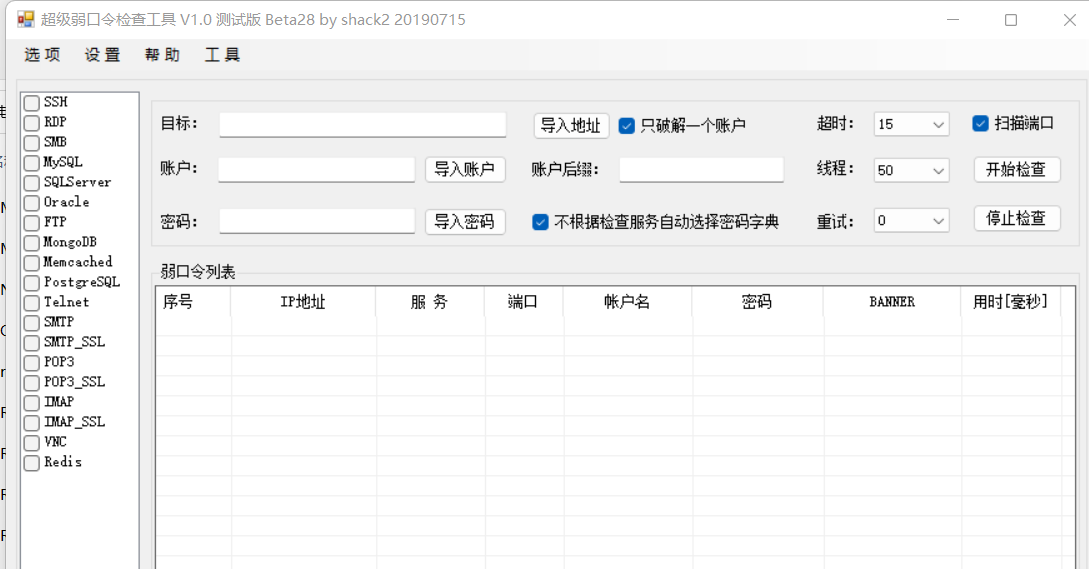Toggle 不根据检查服务自动选择密码字典 checkbox
The width and height of the screenshot is (1089, 569).
[540, 222]
